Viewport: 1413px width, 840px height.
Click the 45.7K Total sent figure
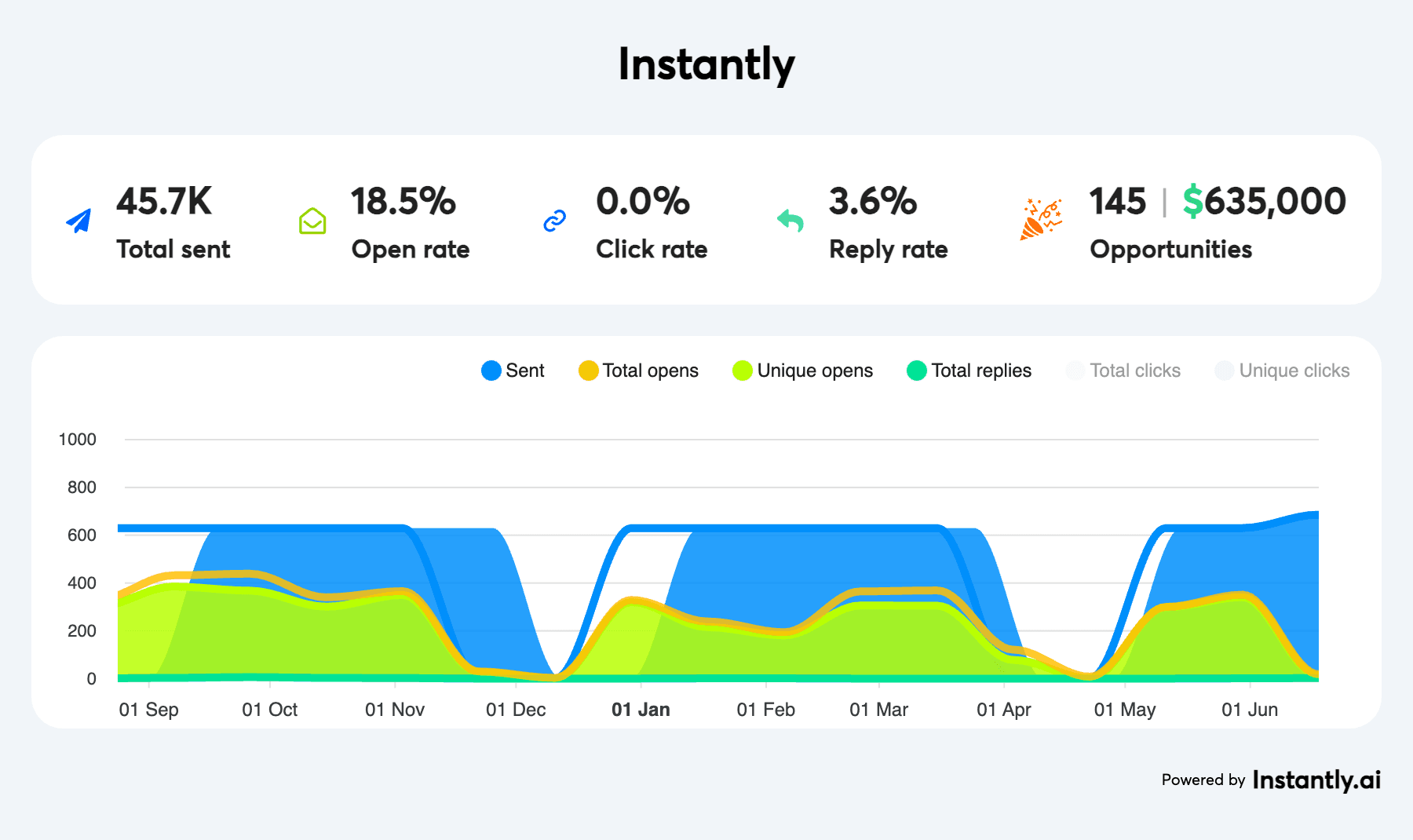click(x=164, y=202)
